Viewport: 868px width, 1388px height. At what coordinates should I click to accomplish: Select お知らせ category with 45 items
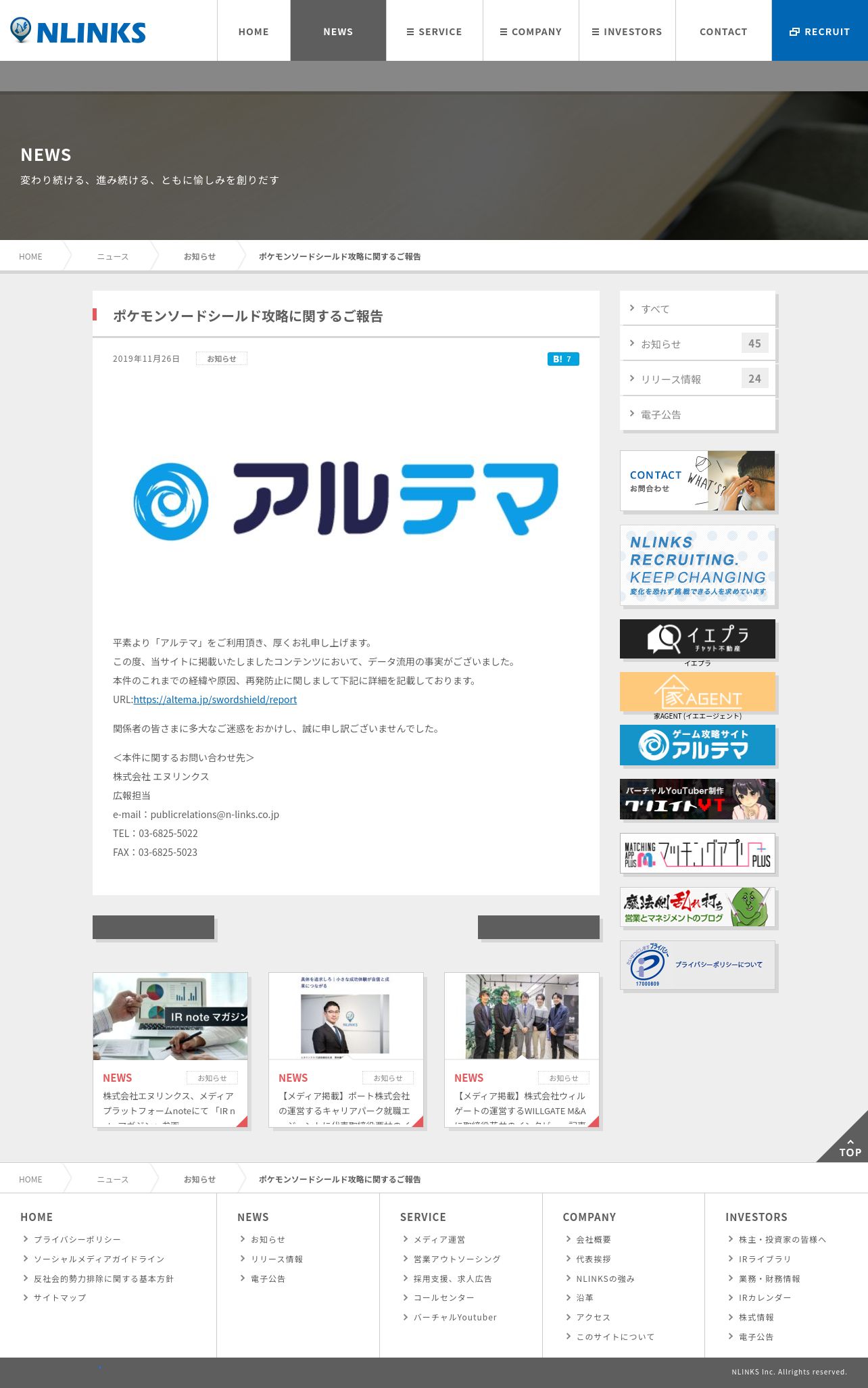click(698, 343)
